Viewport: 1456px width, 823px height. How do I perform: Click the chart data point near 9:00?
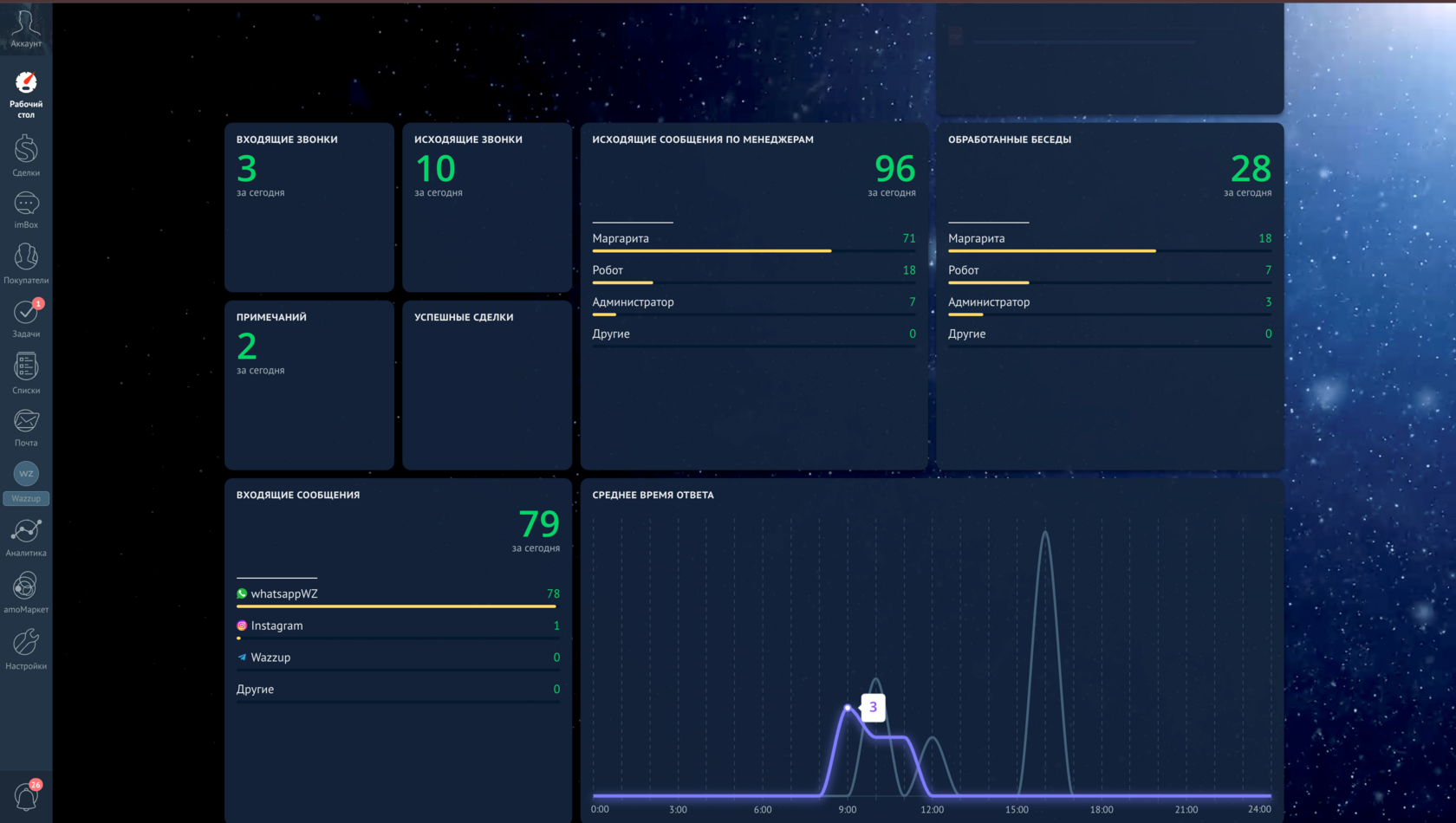click(x=848, y=708)
